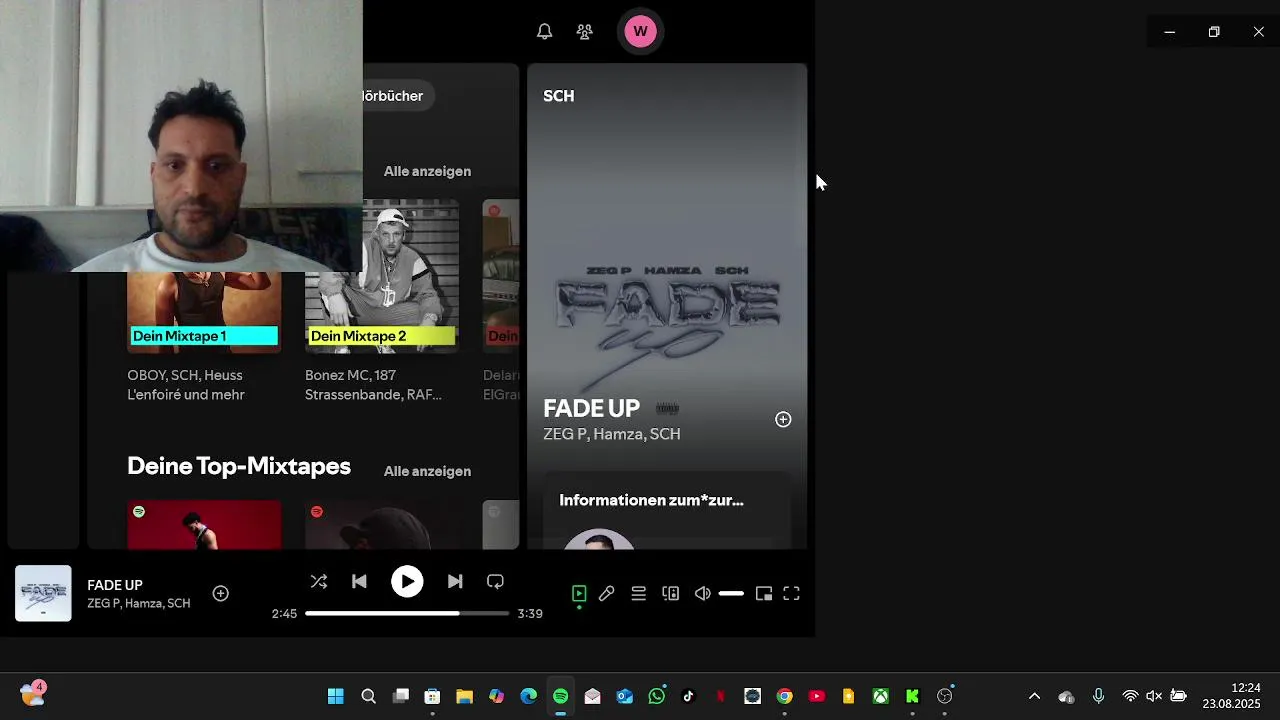Click the microphone icon in system tray
1280x720 pixels.
[x=1098, y=696]
